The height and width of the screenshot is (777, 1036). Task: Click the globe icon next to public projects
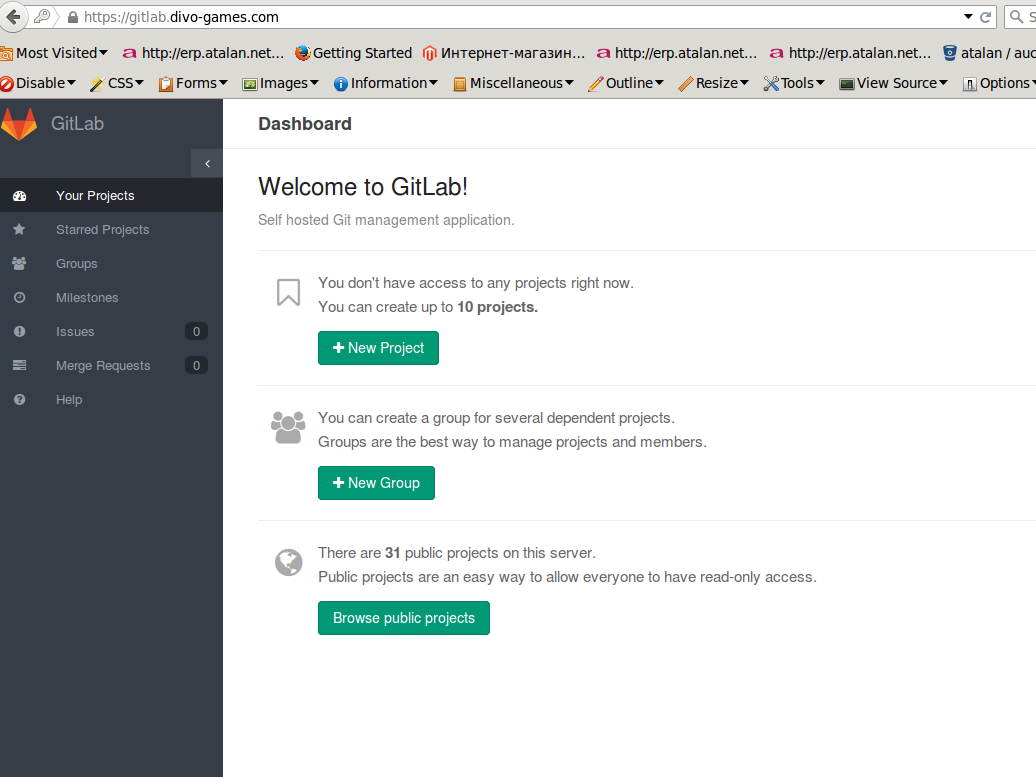click(x=289, y=562)
